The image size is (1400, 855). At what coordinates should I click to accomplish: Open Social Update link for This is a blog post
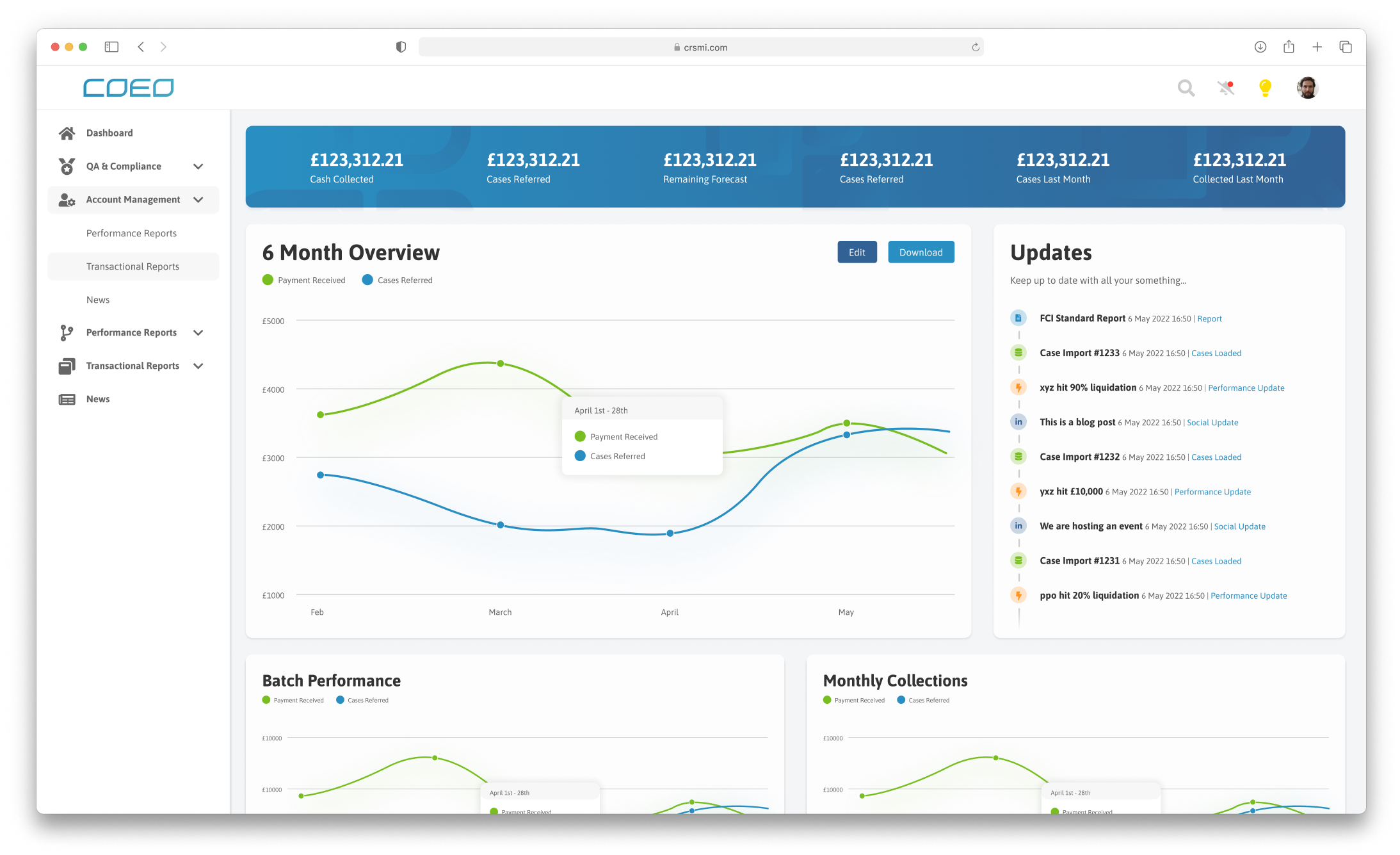tap(1212, 422)
